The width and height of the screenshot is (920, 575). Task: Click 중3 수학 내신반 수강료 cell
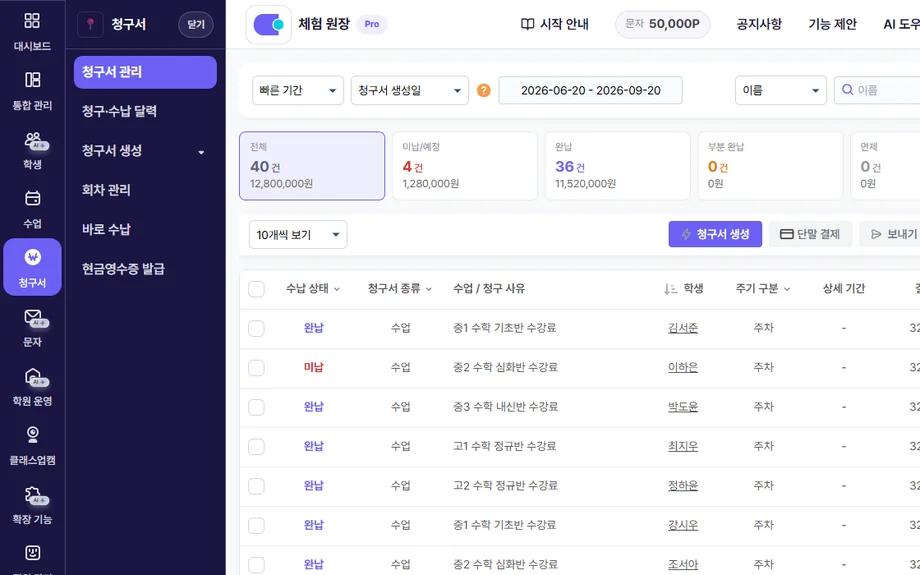[505, 407]
